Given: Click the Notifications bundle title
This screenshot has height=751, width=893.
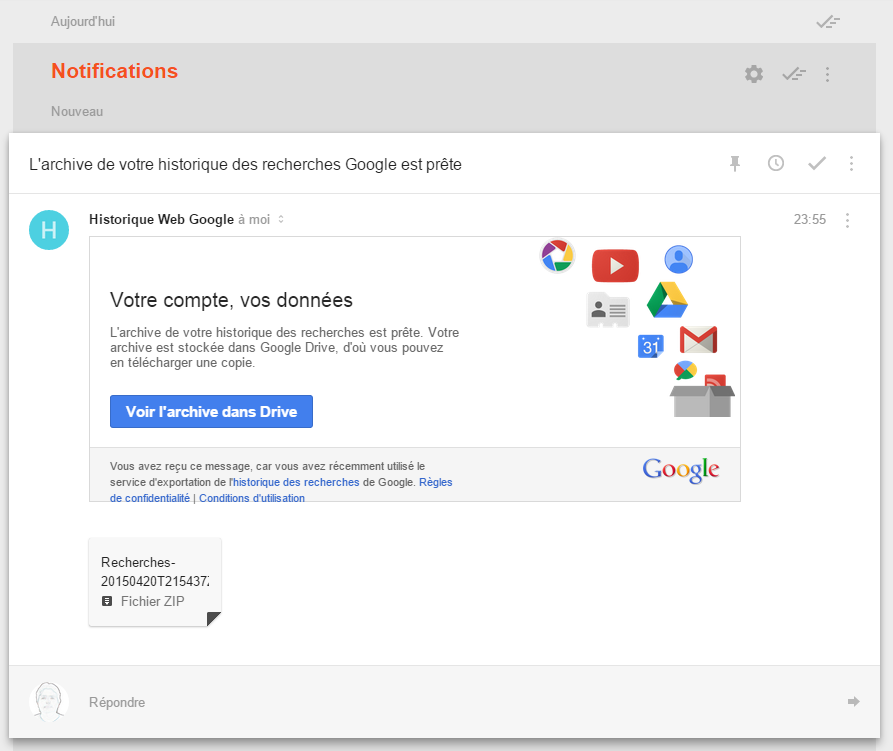Looking at the screenshot, I should pyautogui.click(x=114, y=71).
